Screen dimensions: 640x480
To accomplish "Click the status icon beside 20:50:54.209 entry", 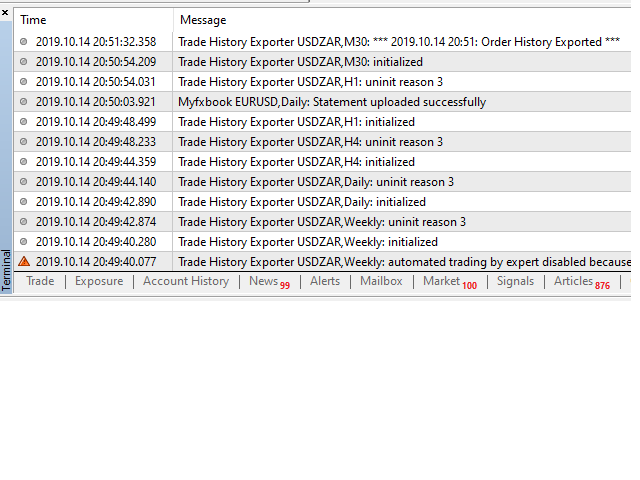I will 24,62.
